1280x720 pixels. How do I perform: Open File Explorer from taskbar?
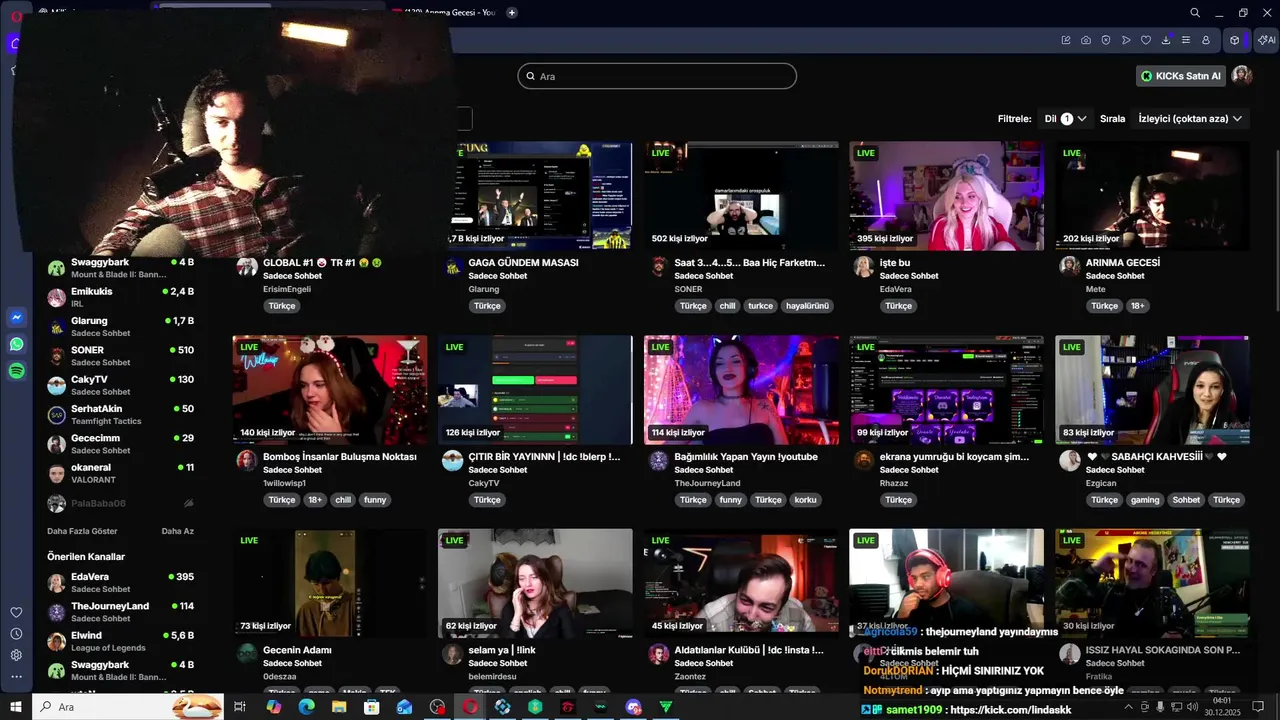pyautogui.click(x=339, y=707)
